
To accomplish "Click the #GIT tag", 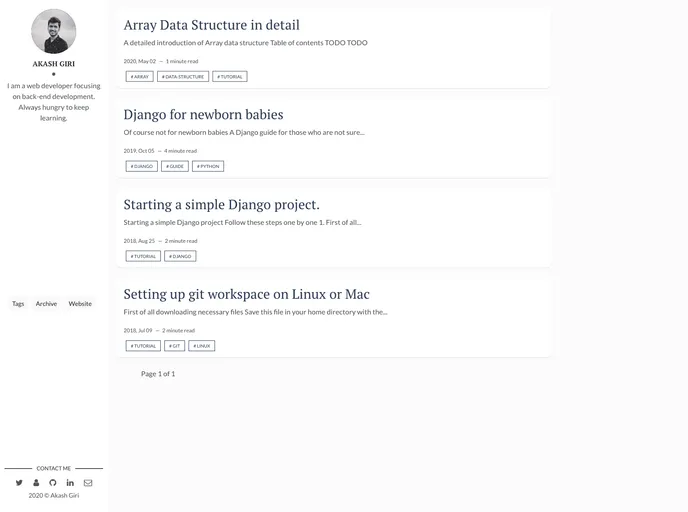I will point(174,346).
